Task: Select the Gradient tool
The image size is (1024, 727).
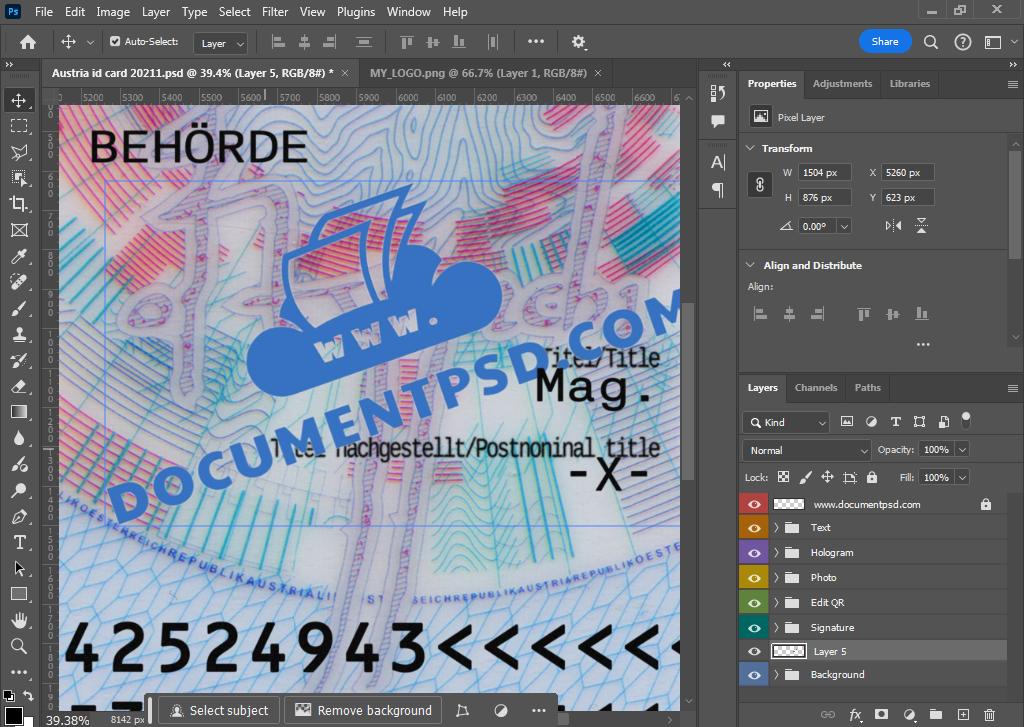Action: point(19,412)
